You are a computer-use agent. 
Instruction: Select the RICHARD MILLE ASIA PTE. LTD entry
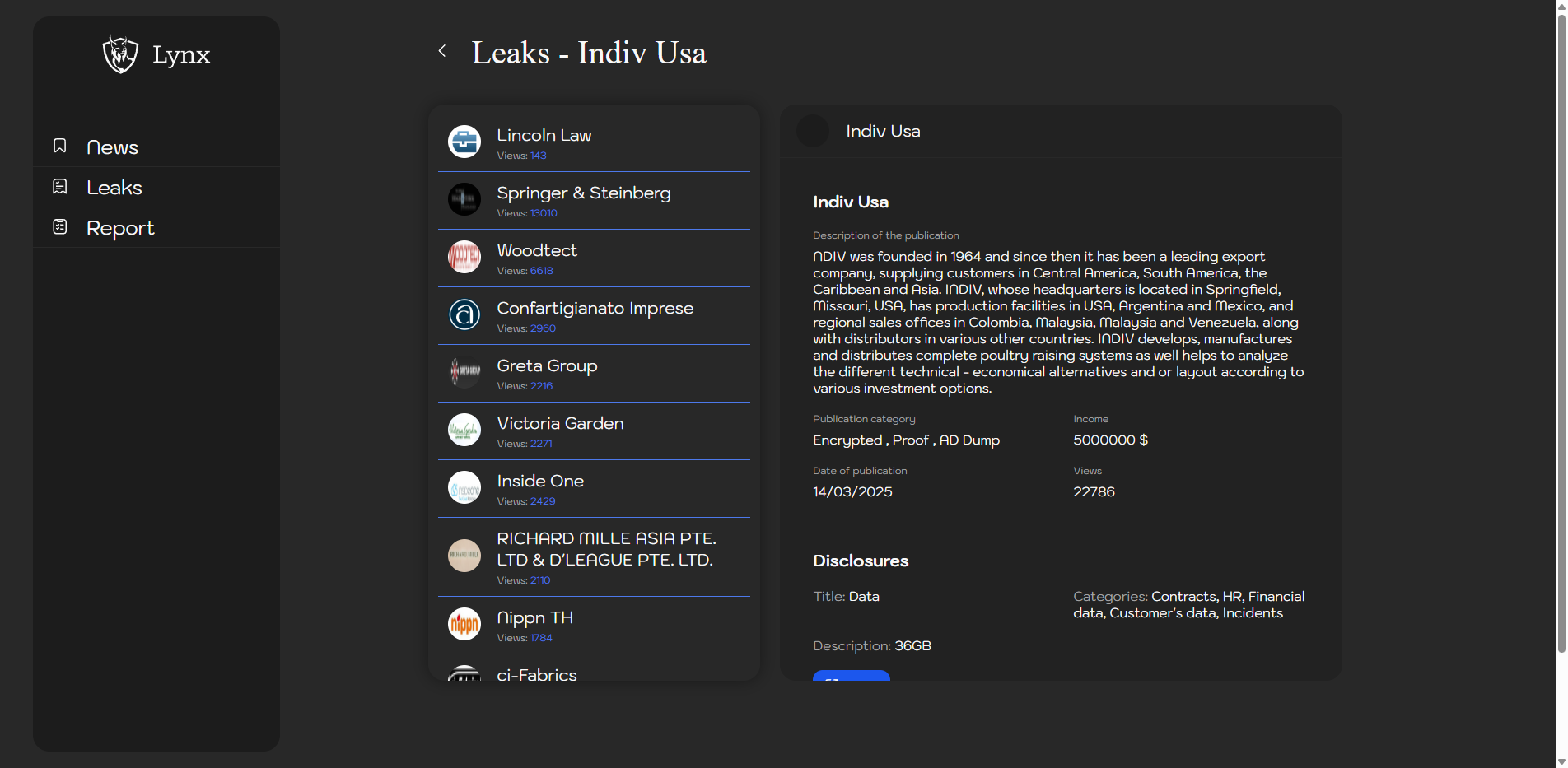pos(606,549)
